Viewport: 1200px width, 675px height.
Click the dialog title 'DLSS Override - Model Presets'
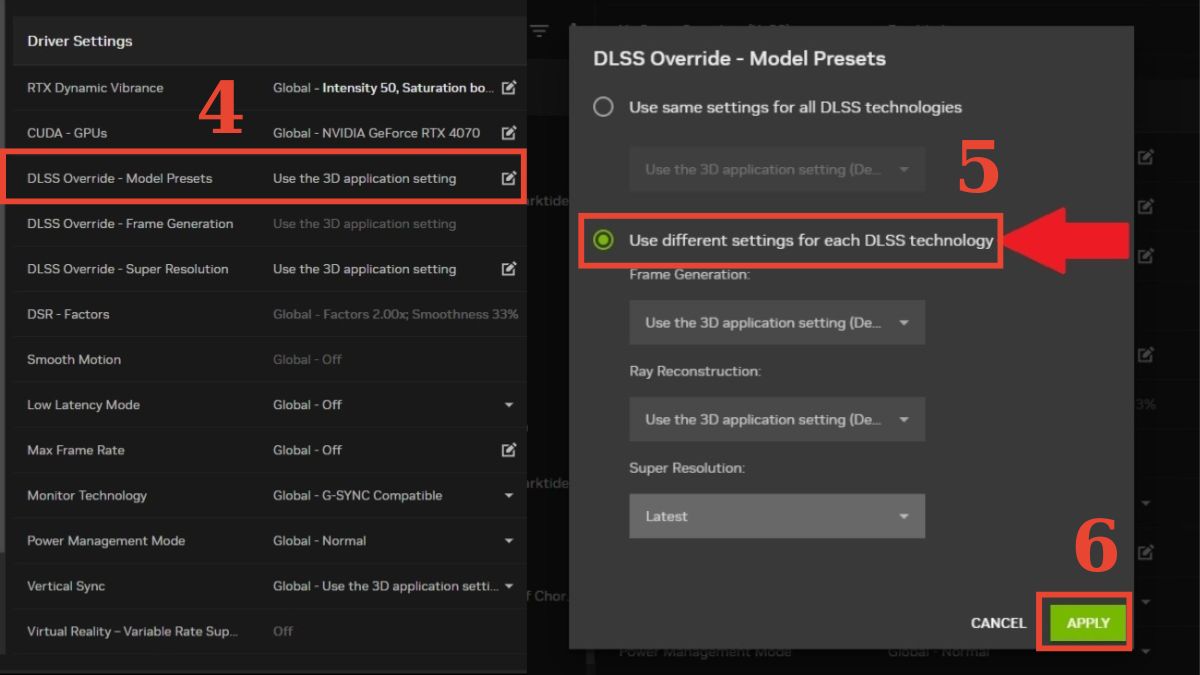pyautogui.click(x=740, y=58)
